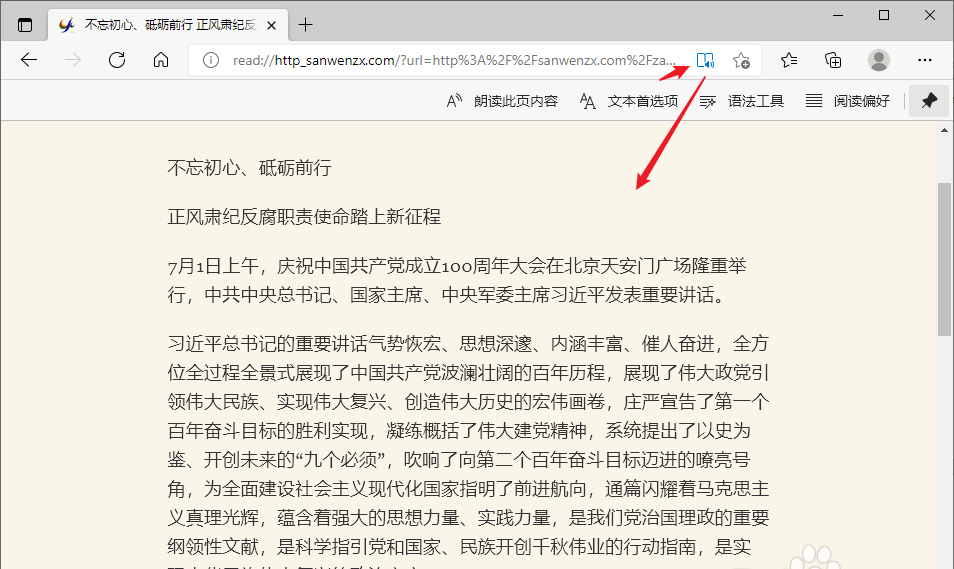Open Settings and more menu
This screenshot has height=569, width=954.
pyautogui.click(x=925, y=60)
